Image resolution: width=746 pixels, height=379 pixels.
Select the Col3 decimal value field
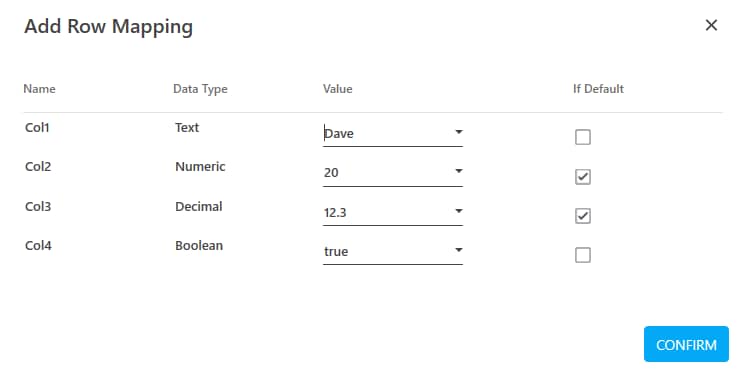(393, 213)
